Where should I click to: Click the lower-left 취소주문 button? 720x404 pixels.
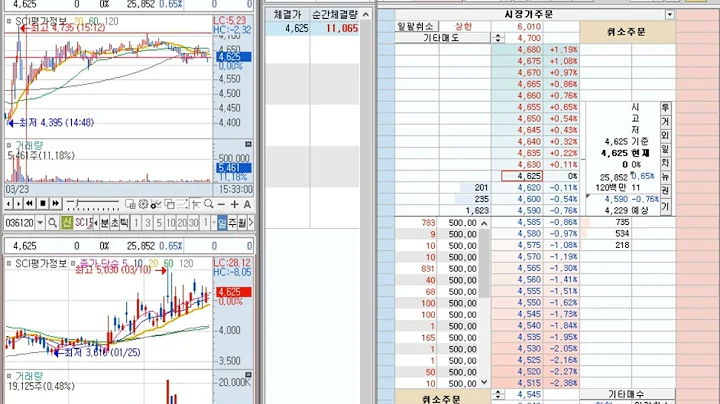(x=442, y=398)
